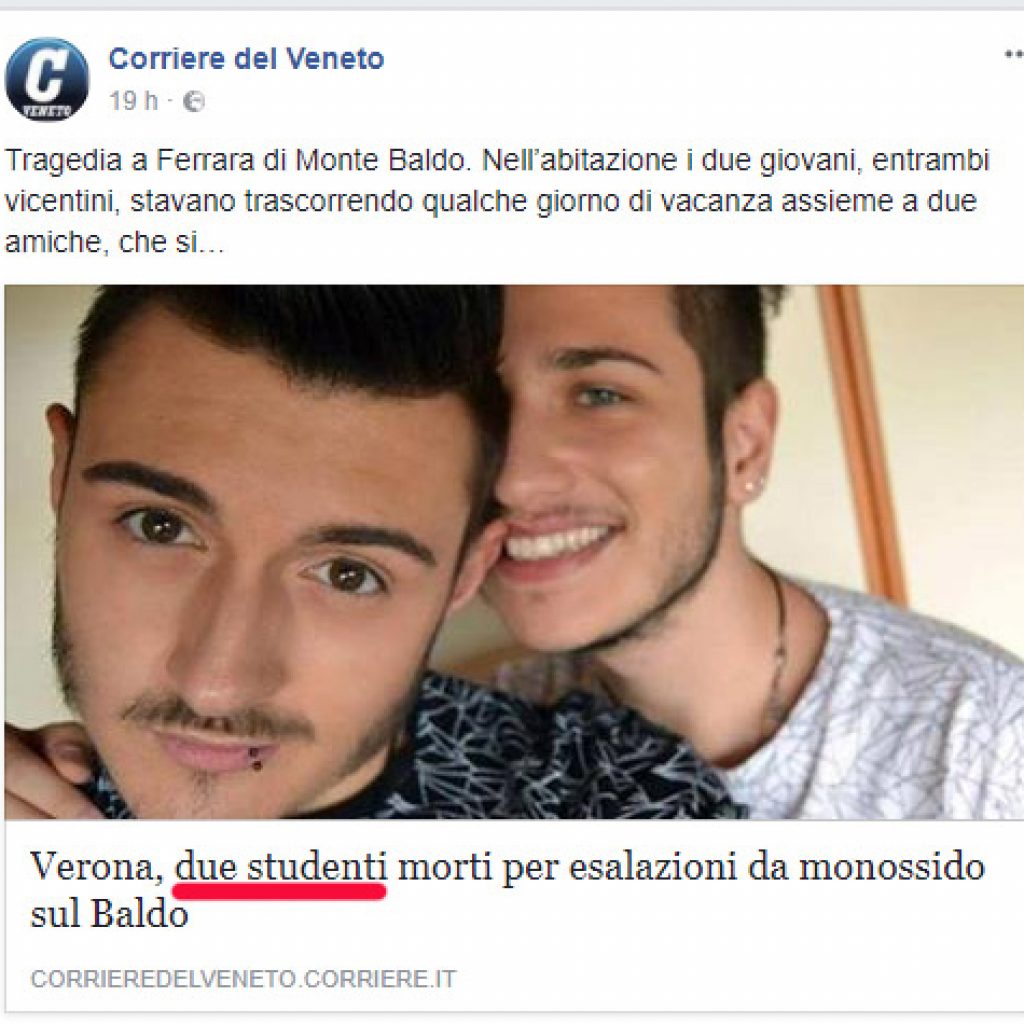The height and width of the screenshot is (1024, 1024).
Task: Expand truncated text at 'amiche, che si…'
Action: coord(114,242)
